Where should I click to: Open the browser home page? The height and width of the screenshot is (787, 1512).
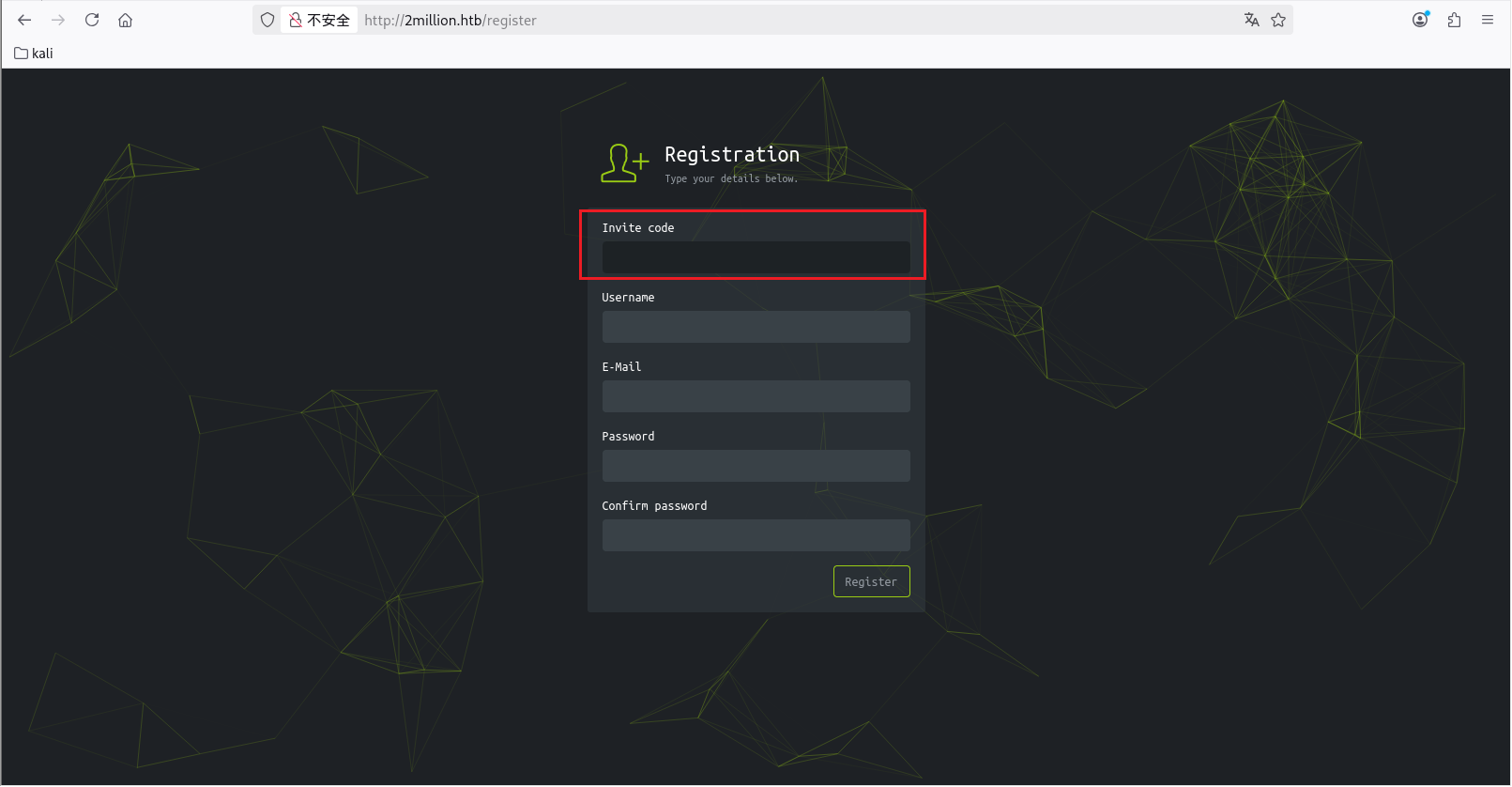pyautogui.click(x=125, y=20)
